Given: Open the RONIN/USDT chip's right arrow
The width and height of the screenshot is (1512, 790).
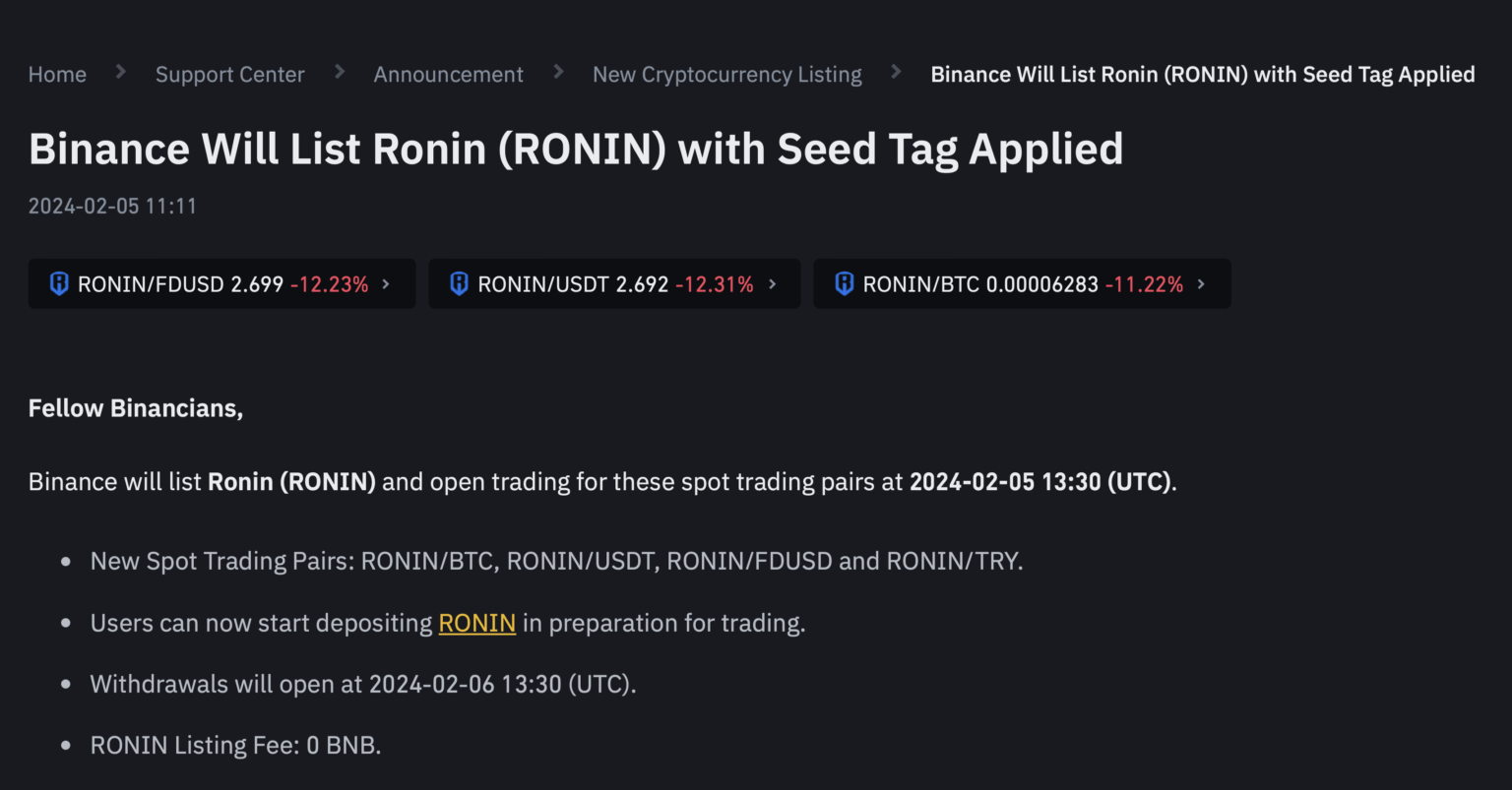Looking at the screenshot, I should point(772,284).
